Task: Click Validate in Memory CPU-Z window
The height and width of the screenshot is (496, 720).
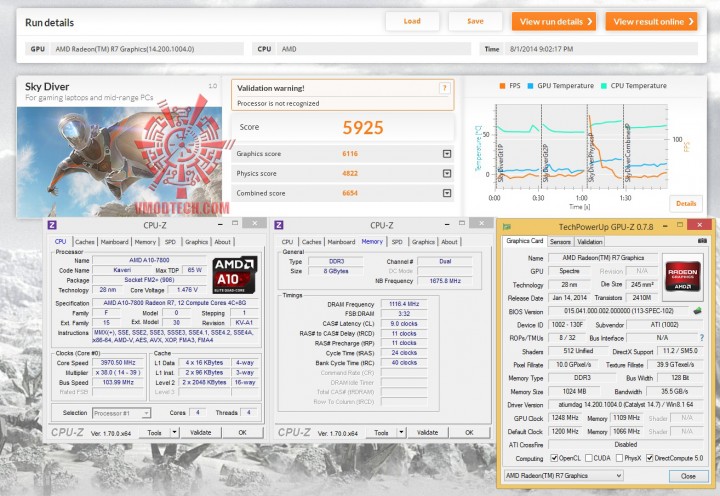Action: click(428, 433)
